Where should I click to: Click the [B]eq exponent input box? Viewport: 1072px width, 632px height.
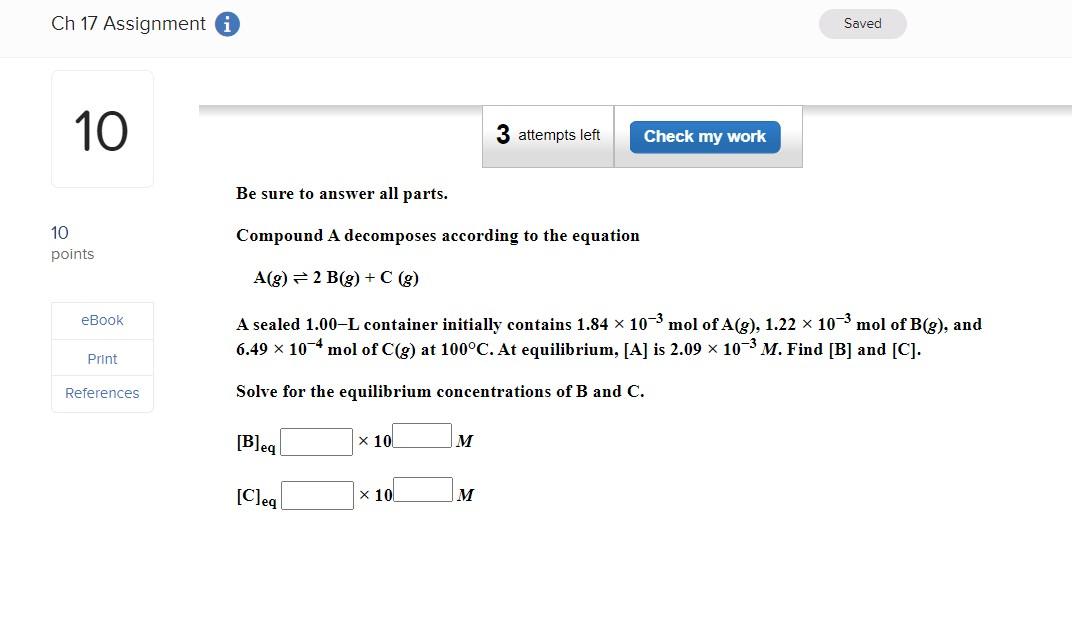pyautogui.click(x=421, y=434)
